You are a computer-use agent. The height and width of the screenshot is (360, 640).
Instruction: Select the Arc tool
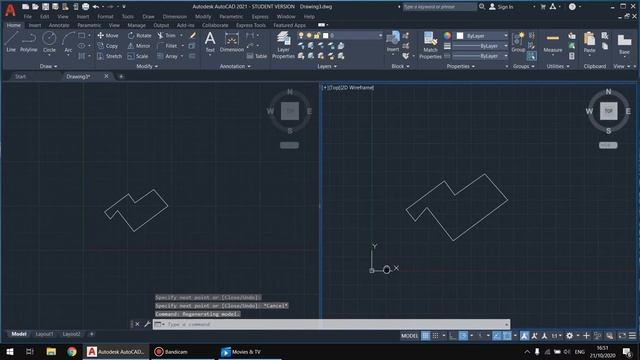click(68, 42)
